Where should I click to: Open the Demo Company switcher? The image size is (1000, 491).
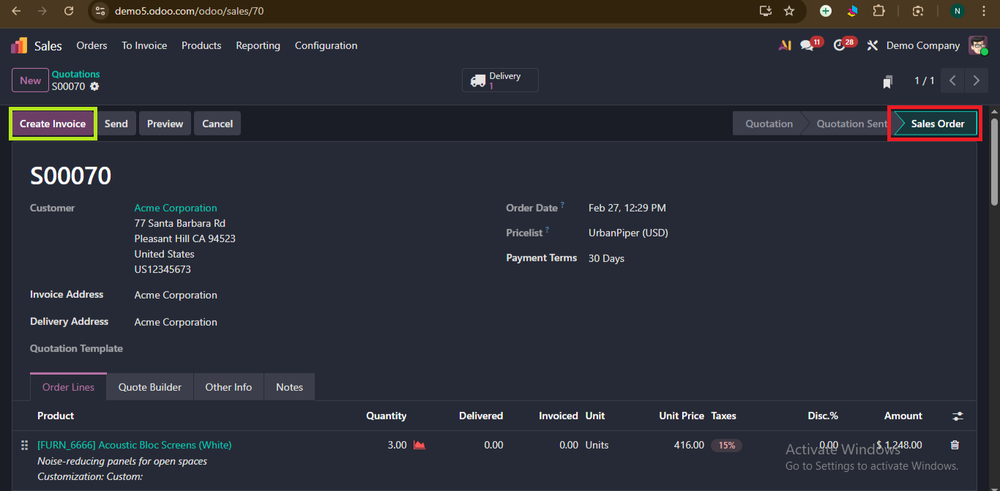(x=923, y=46)
